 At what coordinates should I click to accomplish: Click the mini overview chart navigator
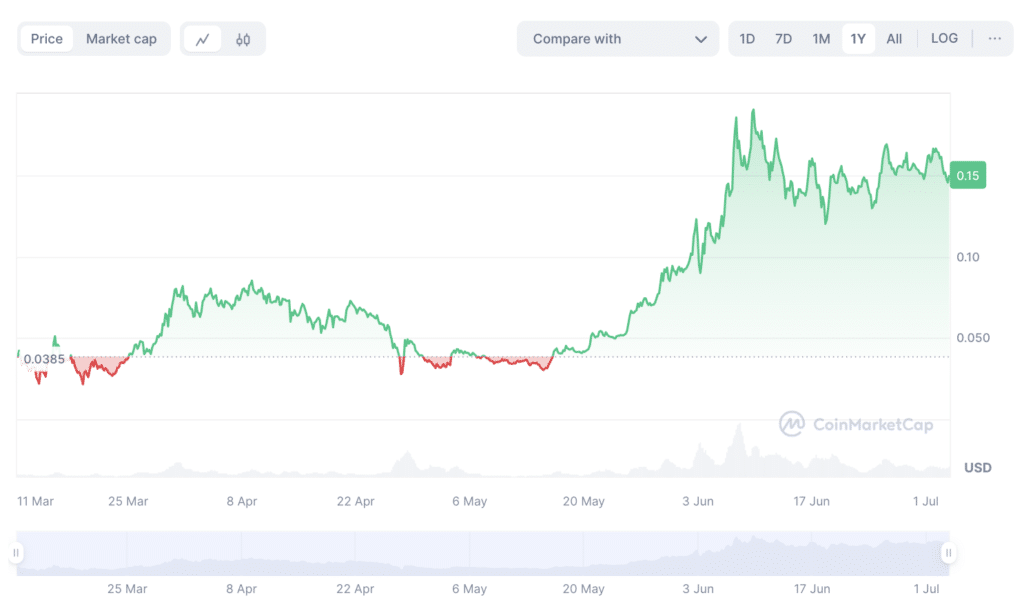tap(482, 553)
